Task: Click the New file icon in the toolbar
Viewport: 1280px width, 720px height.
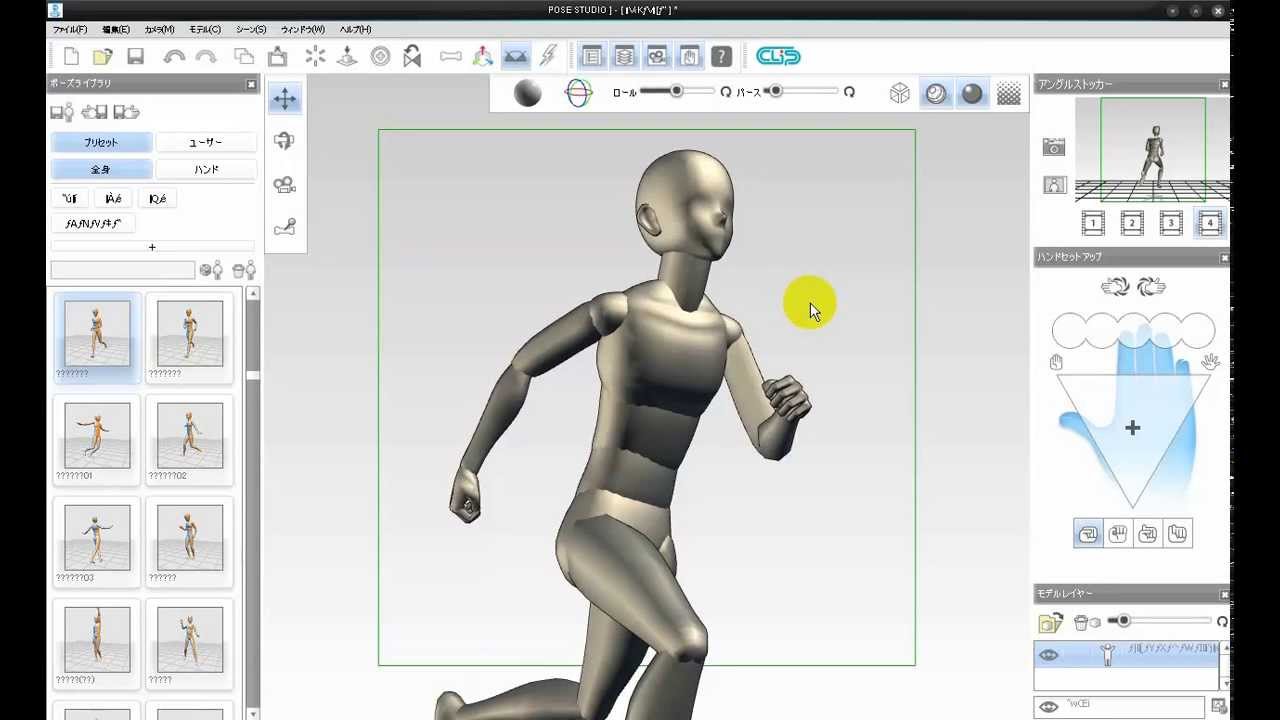Action: 71,57
